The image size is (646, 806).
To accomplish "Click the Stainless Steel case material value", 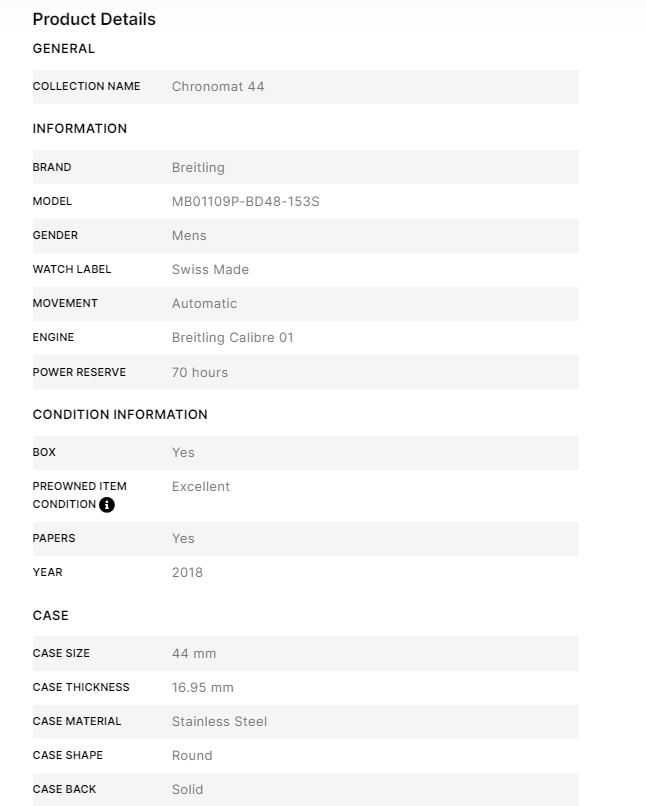I will [x=219, y=722].
